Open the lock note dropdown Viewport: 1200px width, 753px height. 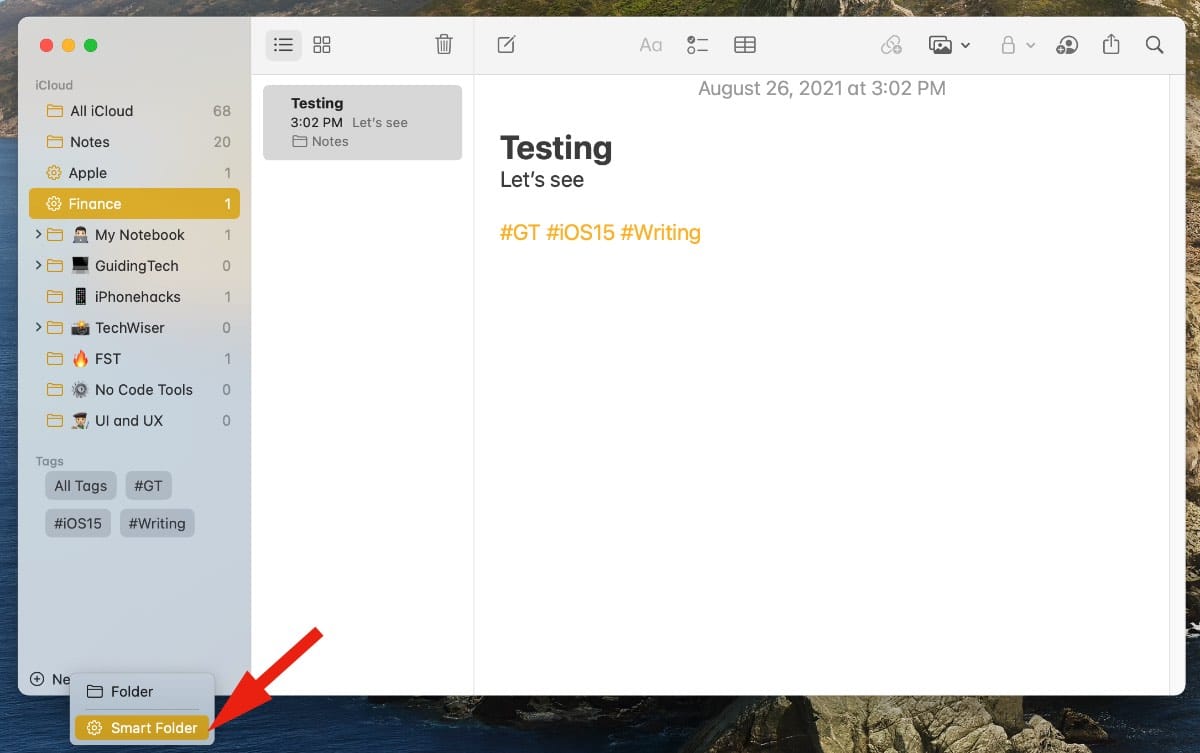pyautogui.click(x=1017, y=45)
